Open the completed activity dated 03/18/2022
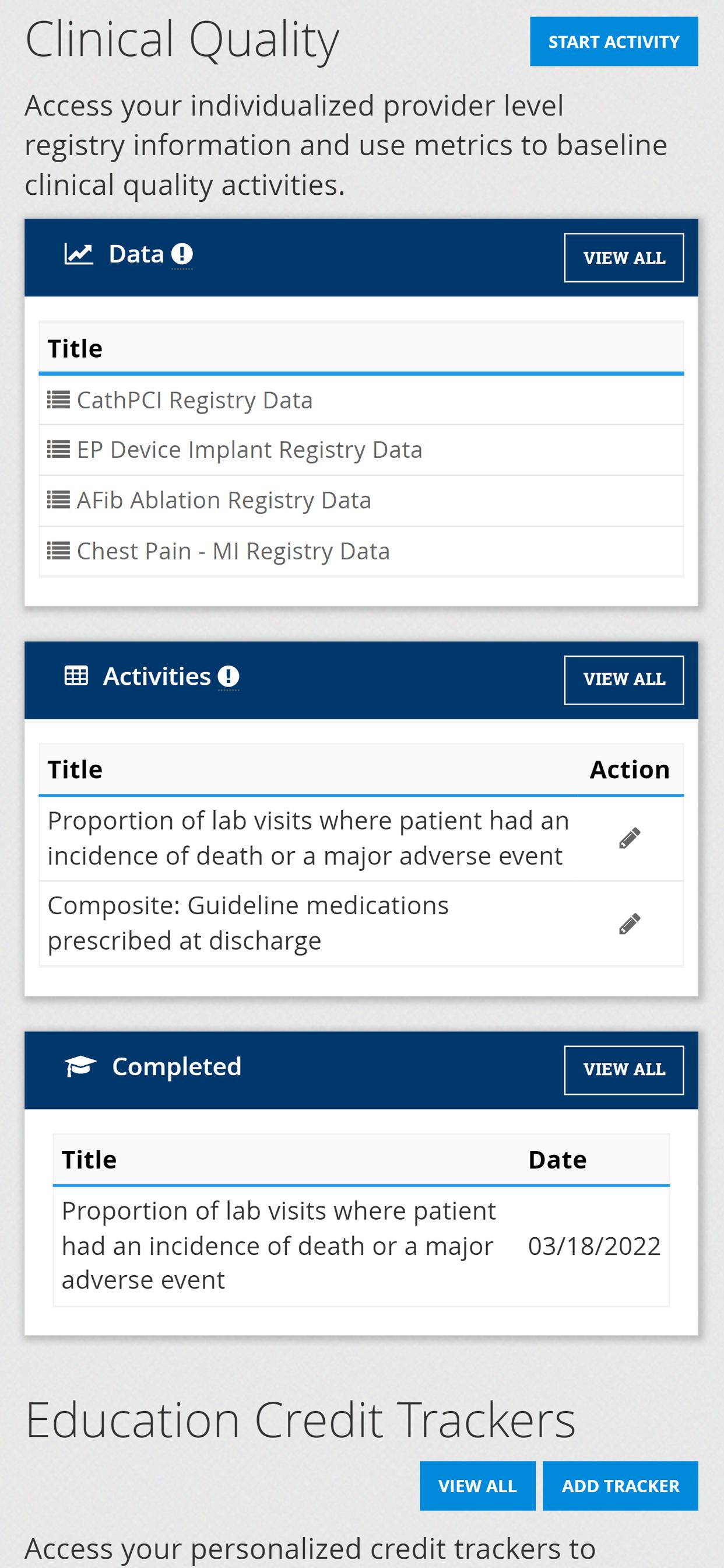 click(x=279, y=1245)
